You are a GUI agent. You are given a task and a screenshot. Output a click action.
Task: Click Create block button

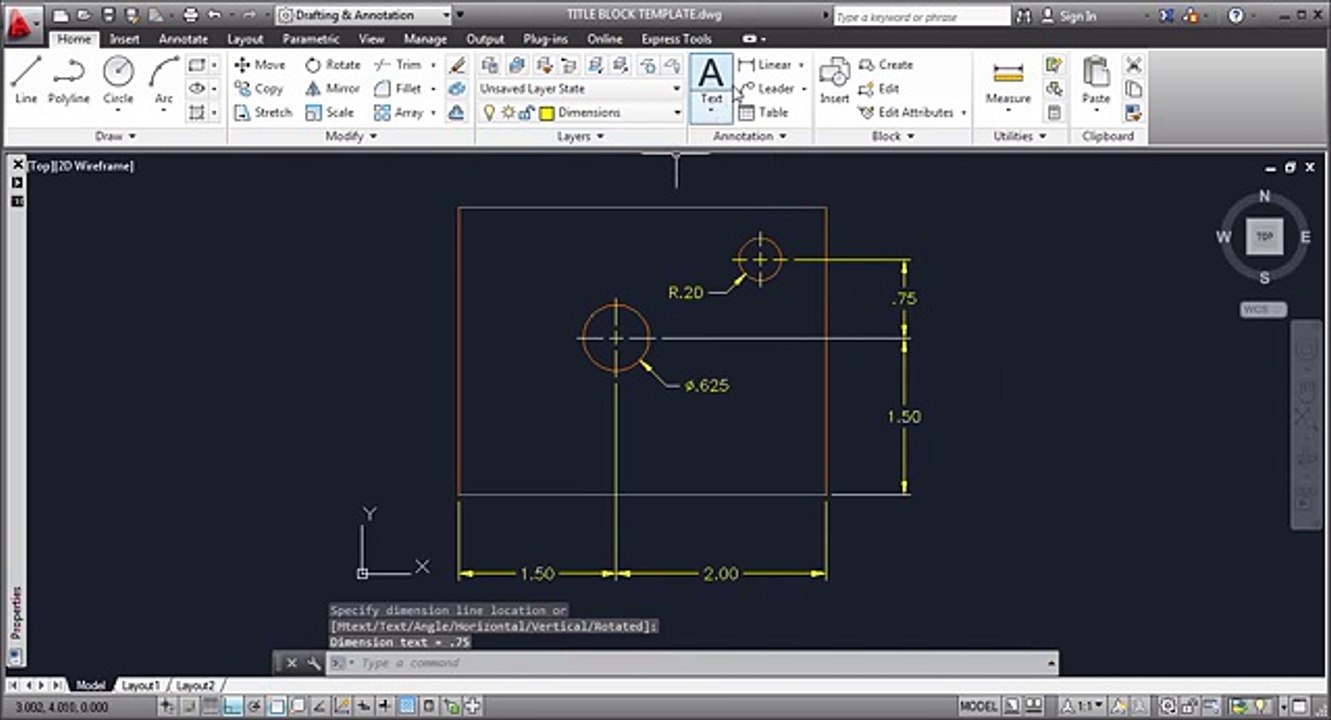[886, 64]
